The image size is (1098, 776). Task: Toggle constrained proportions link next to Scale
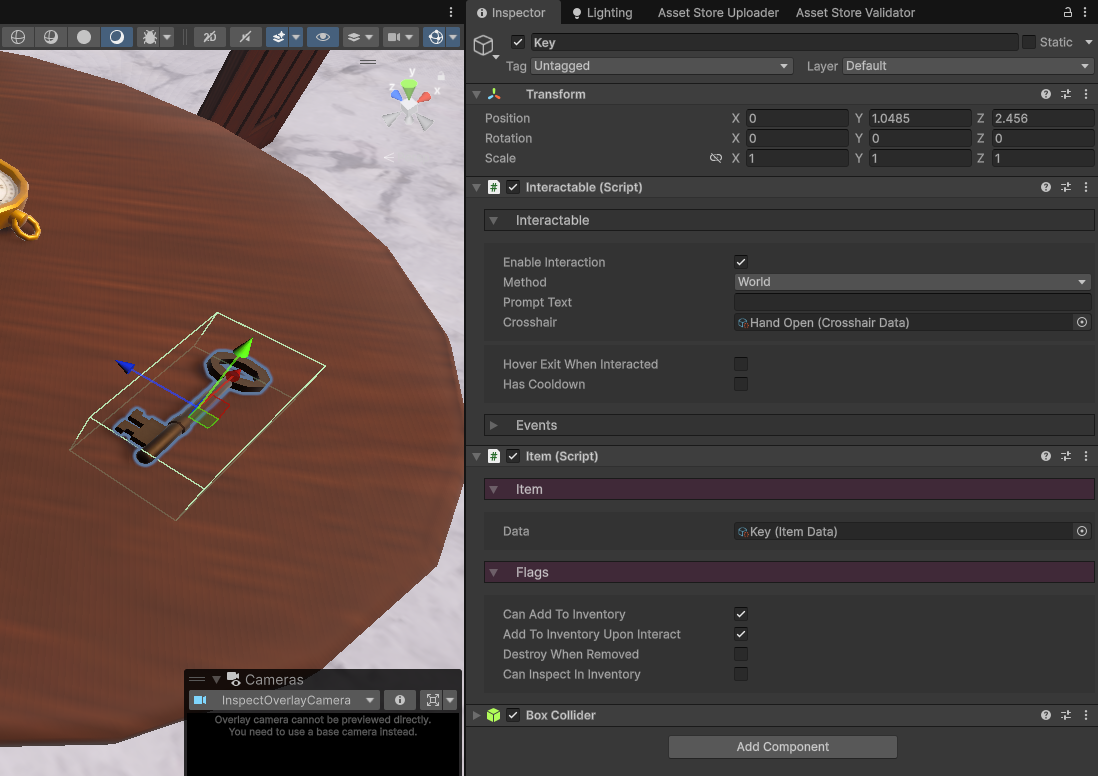[715, 158]
